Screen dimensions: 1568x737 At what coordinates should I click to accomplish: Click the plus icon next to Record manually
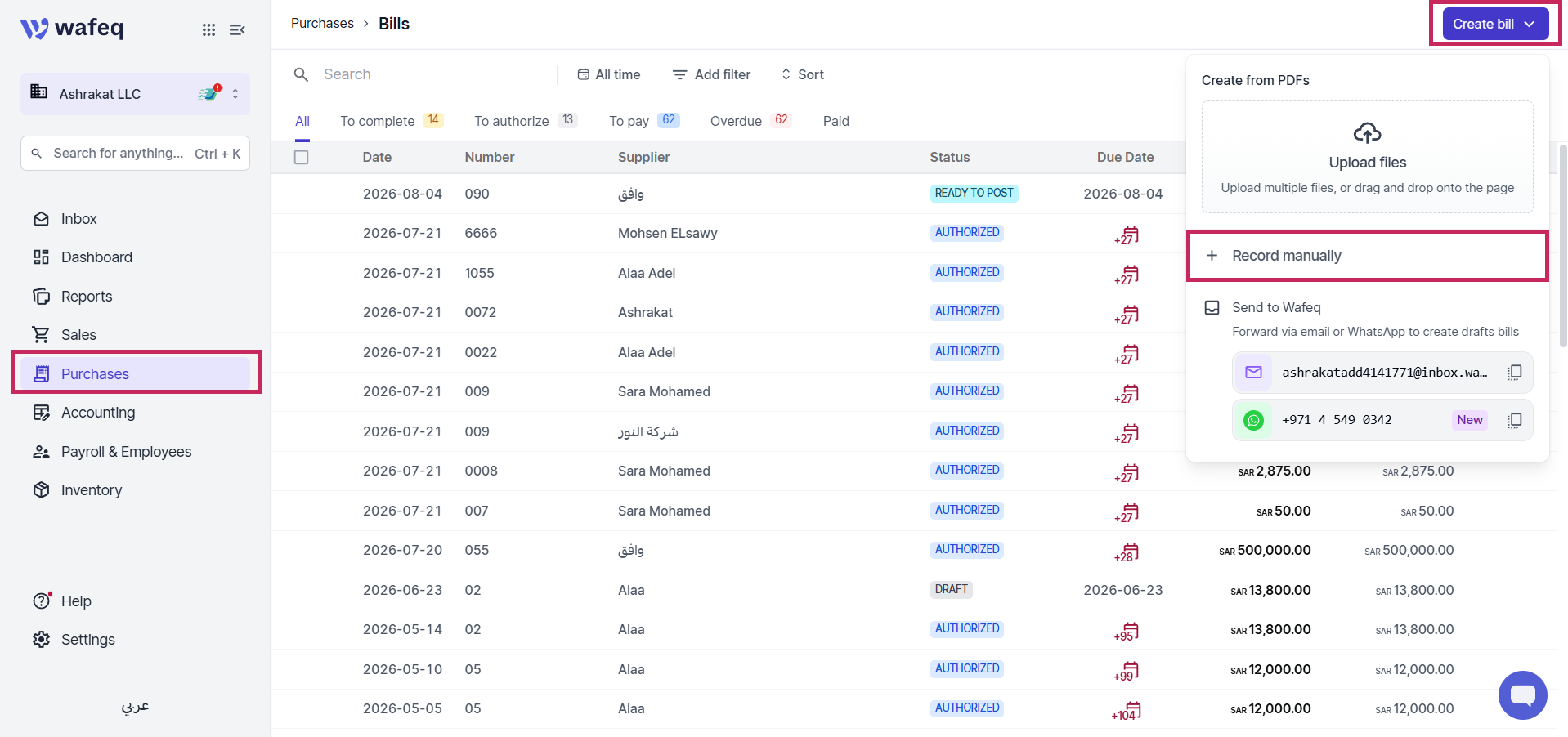tap(1212, 256)
